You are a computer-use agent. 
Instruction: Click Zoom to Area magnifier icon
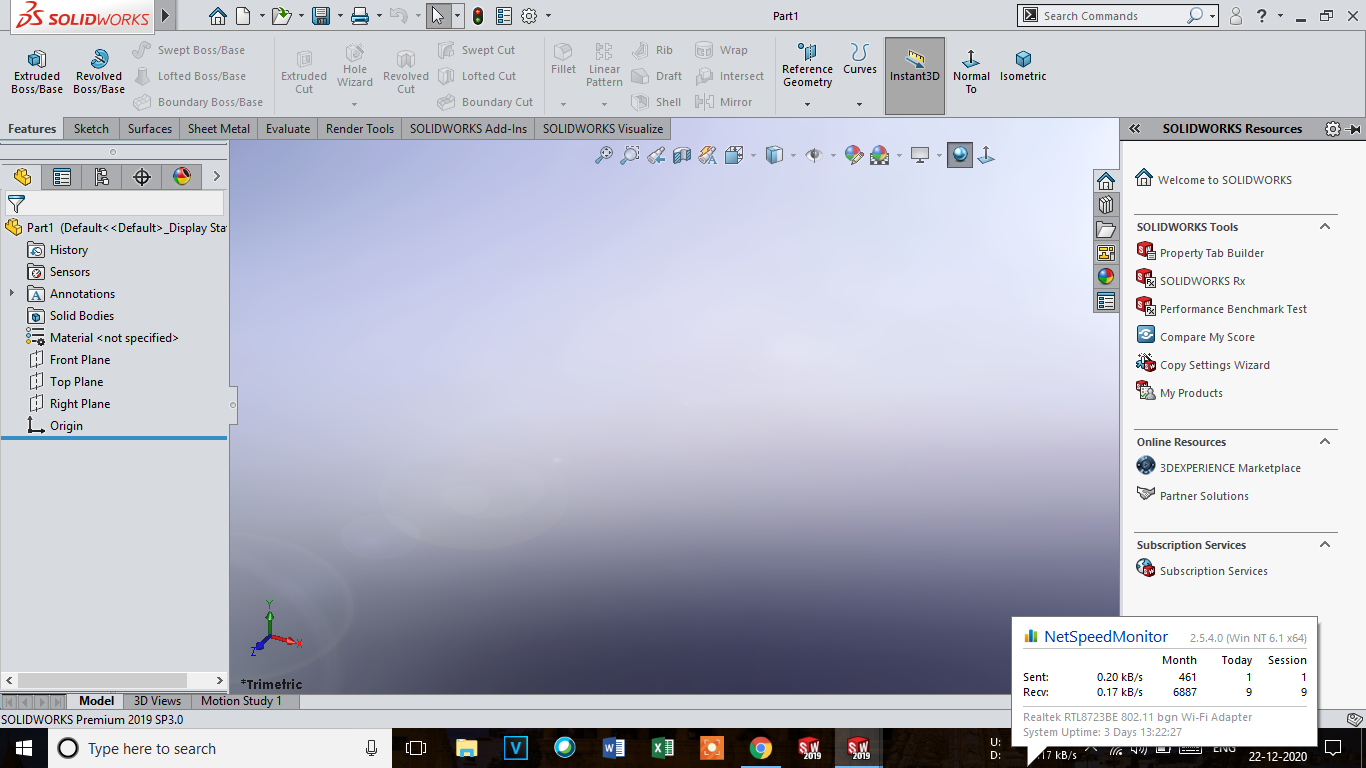click(630, 155)
